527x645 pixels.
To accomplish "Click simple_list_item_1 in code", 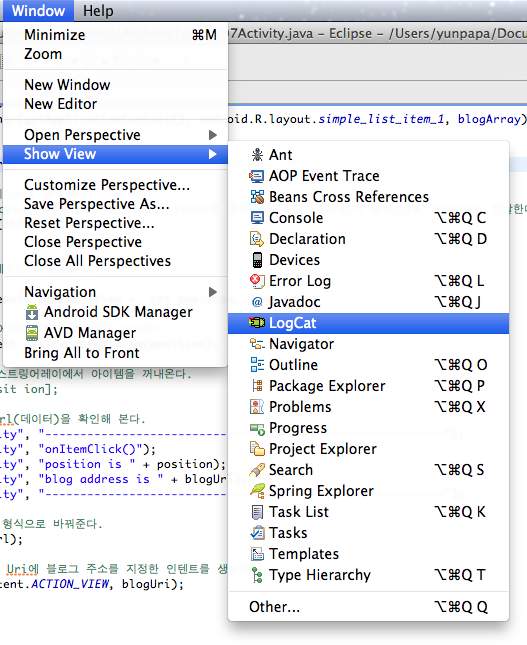I will (x=381, y=119).
